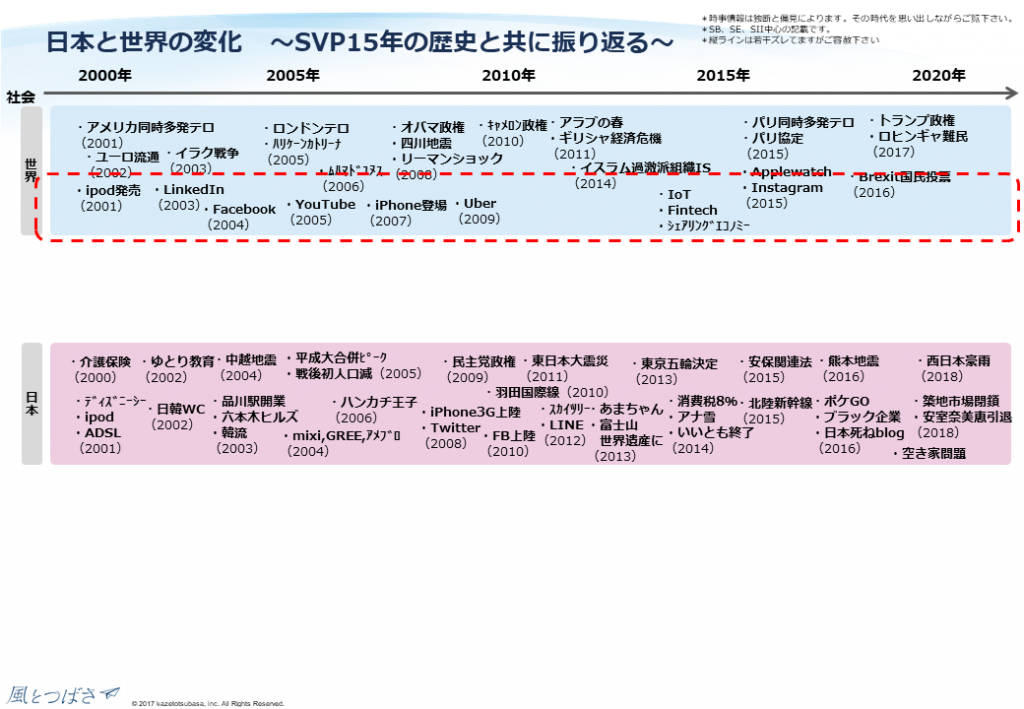Click the text 'パリ同時多発テロ'
This screenshot has height=709, width=1024.
[x=803, y=123]
